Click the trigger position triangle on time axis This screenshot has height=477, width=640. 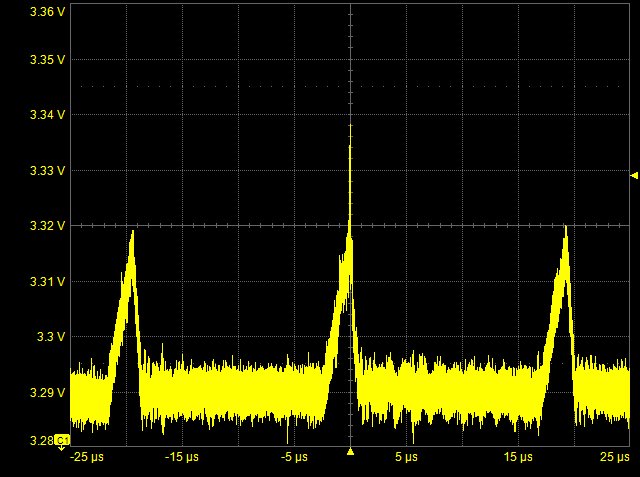[350, 453]
